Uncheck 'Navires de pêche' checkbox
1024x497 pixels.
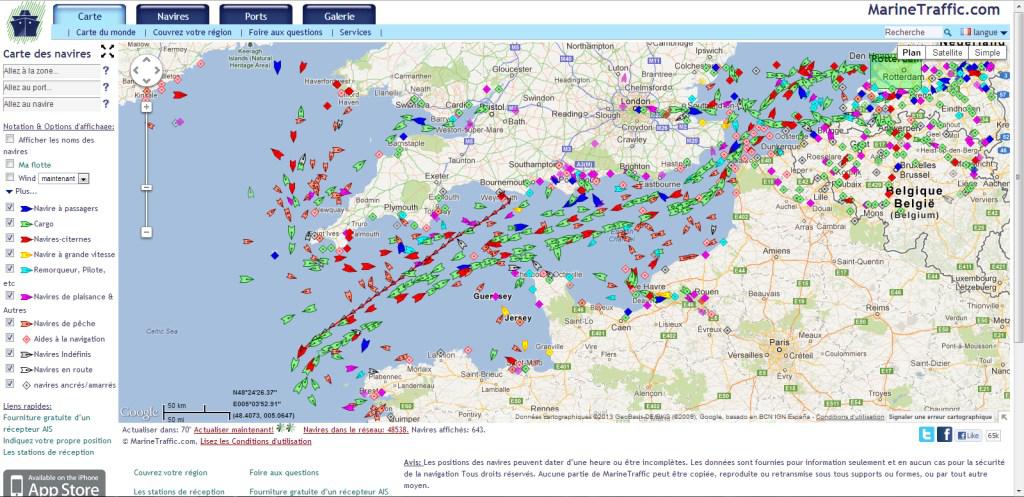pos(10,323)
